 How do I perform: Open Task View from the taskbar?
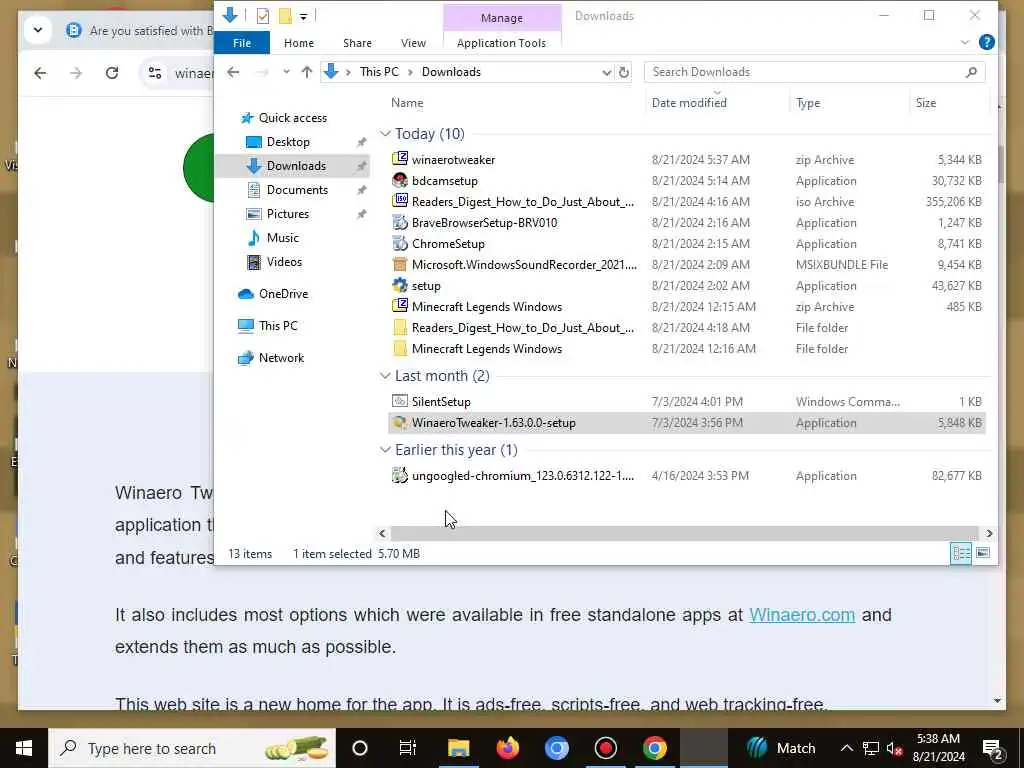[408, 748]
